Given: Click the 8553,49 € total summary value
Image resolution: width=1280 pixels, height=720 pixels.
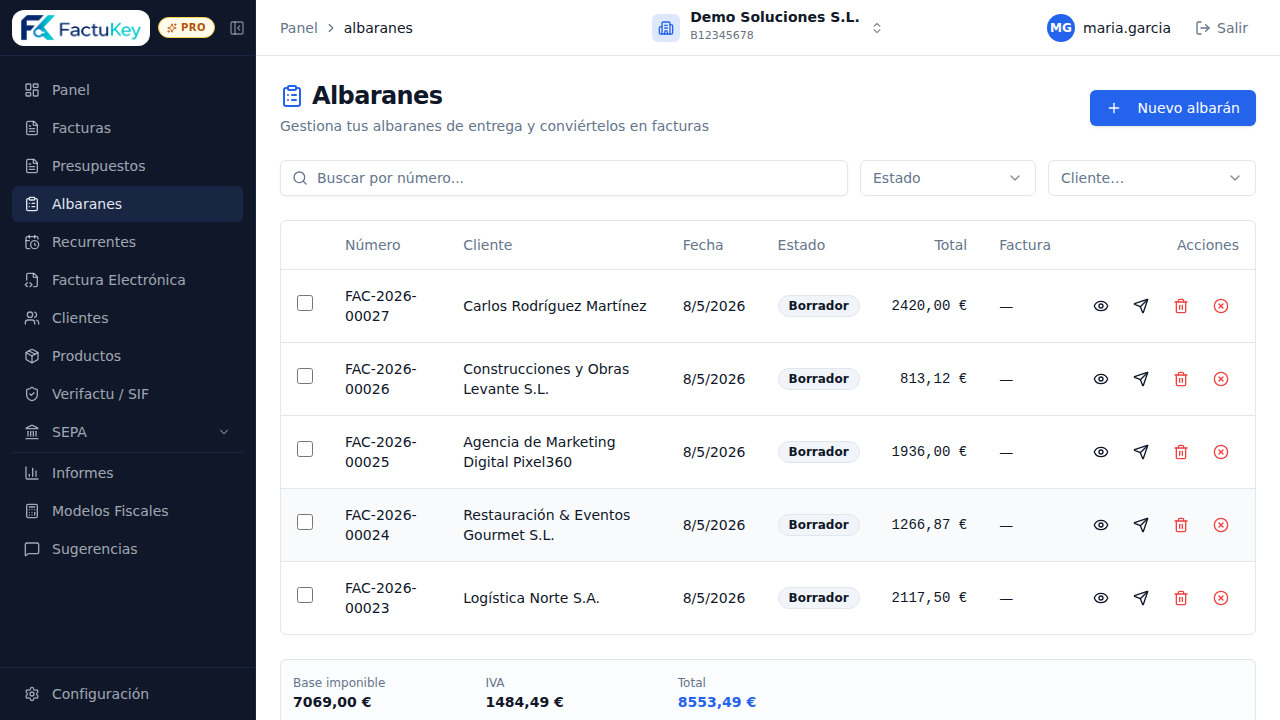Looking at the screenshot, I should [x=717, y=702].
